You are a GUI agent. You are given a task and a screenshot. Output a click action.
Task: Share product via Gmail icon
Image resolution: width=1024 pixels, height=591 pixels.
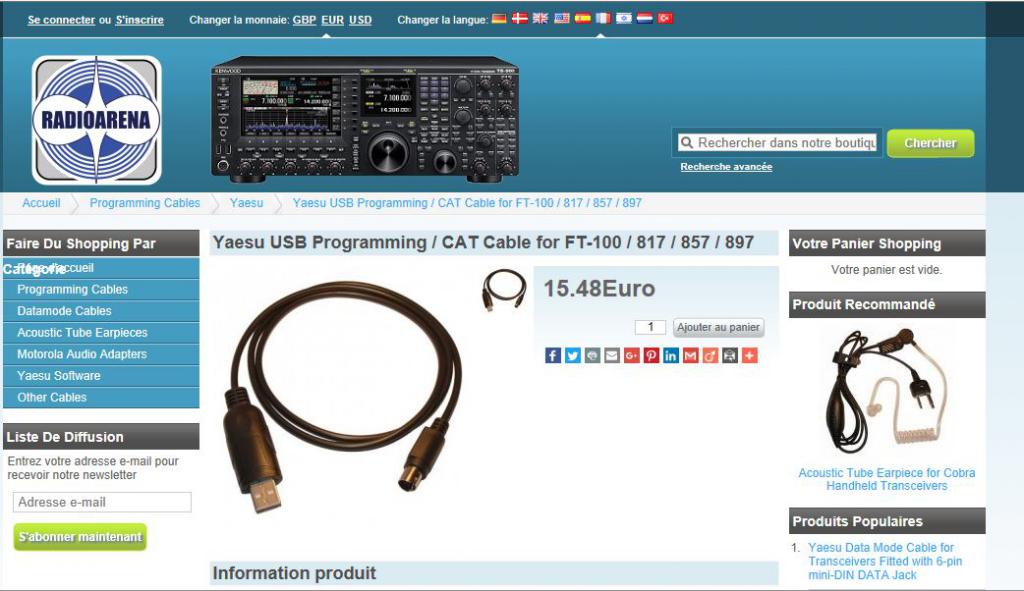(690, 355)
